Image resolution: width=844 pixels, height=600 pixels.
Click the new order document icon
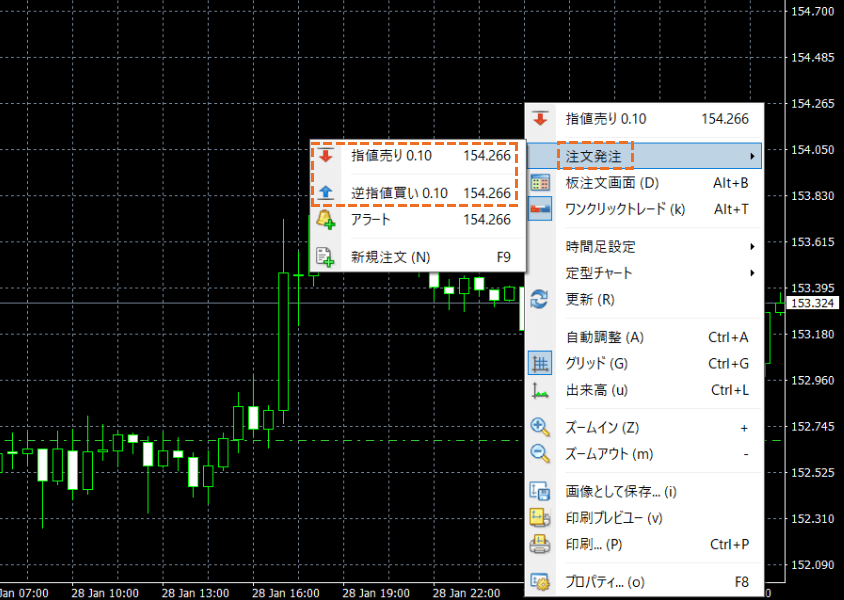point(326,257)
